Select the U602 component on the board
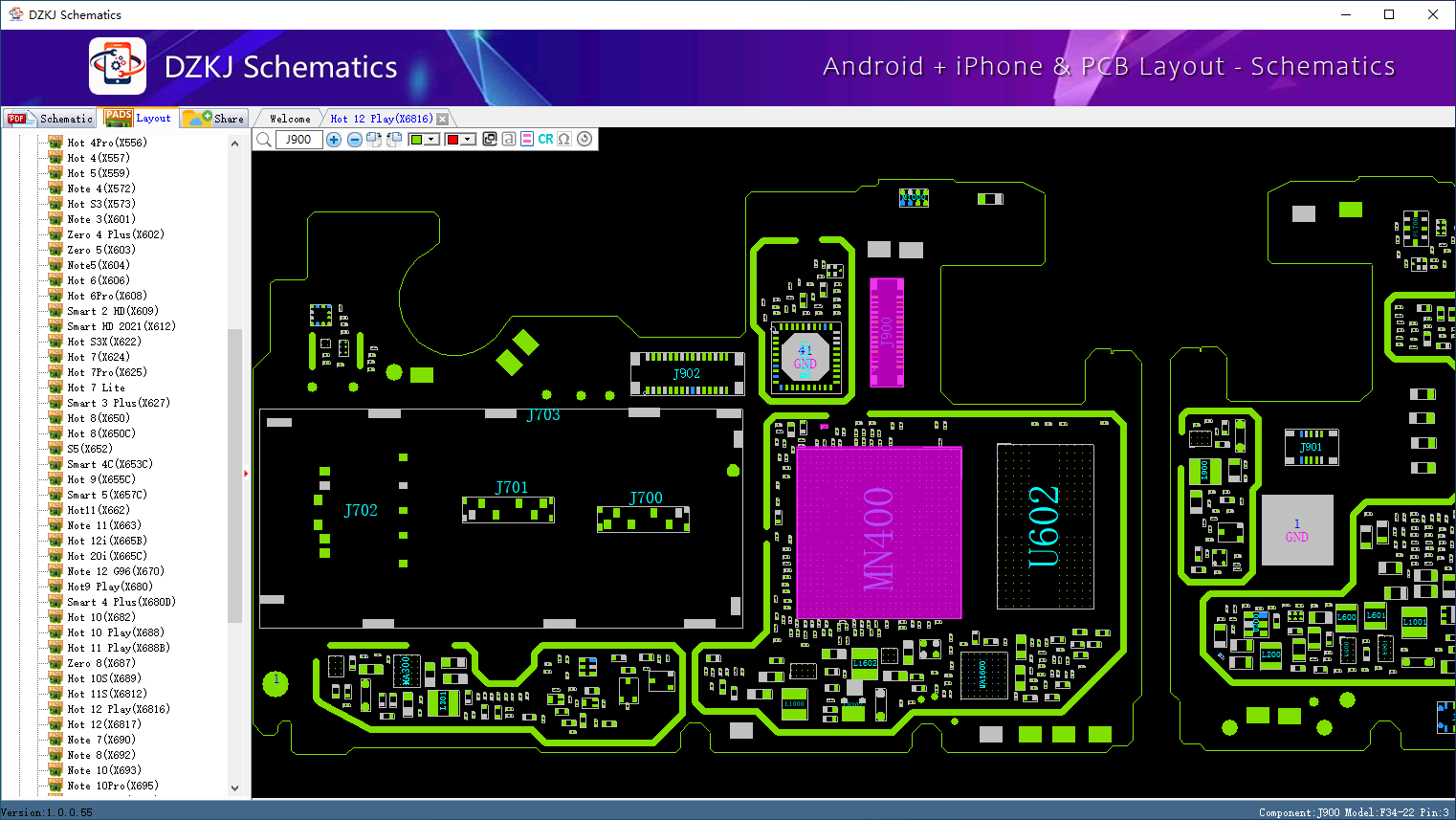The width and height of the screenshot is (1456, 820). (x=1045, y=526)
